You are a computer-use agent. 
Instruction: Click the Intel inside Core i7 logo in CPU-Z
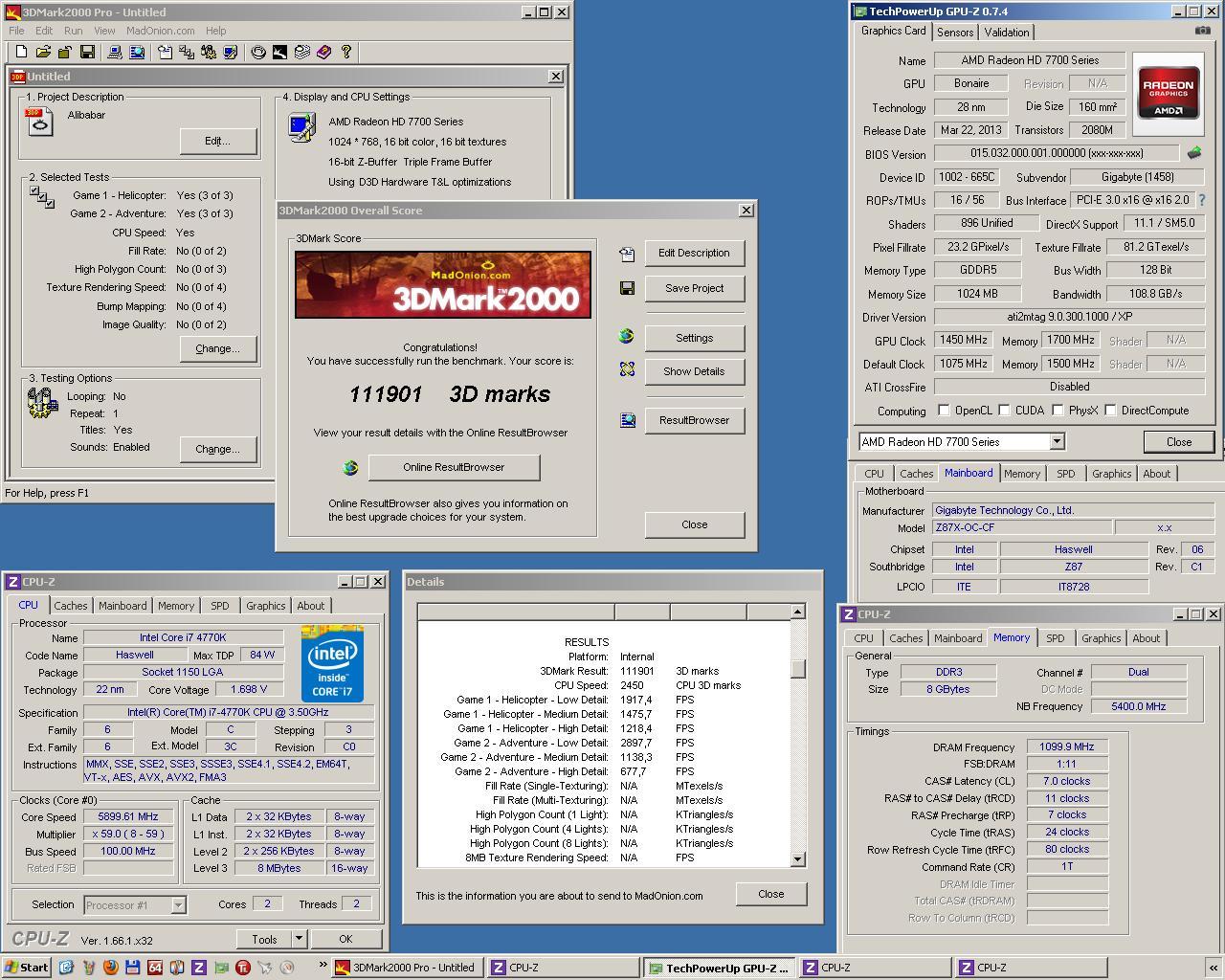tap(332, 664)
